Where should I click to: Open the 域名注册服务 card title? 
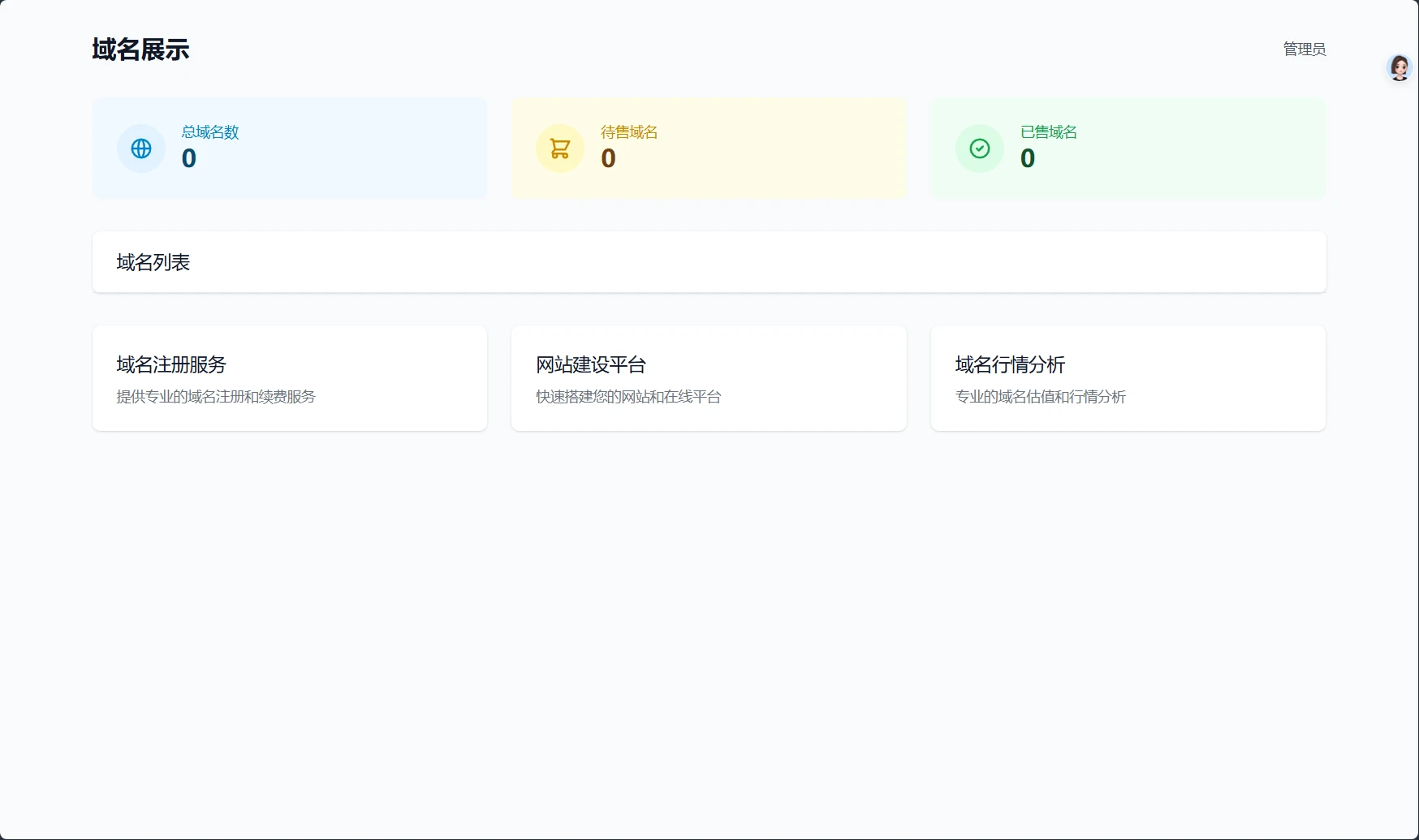coord(171,364)
